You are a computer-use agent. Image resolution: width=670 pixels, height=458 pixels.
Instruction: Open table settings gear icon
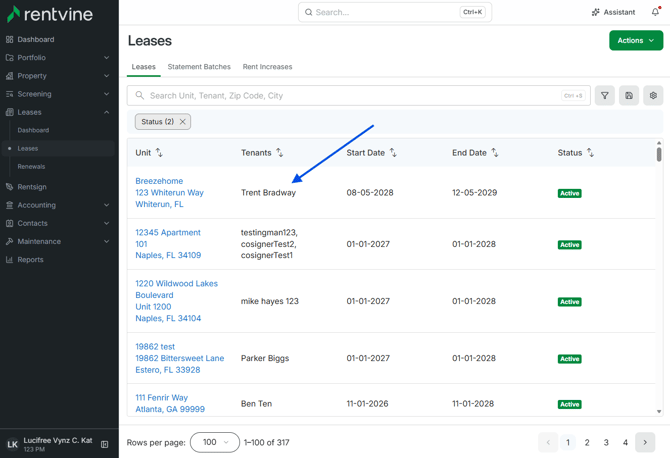(x=653, y=96)
